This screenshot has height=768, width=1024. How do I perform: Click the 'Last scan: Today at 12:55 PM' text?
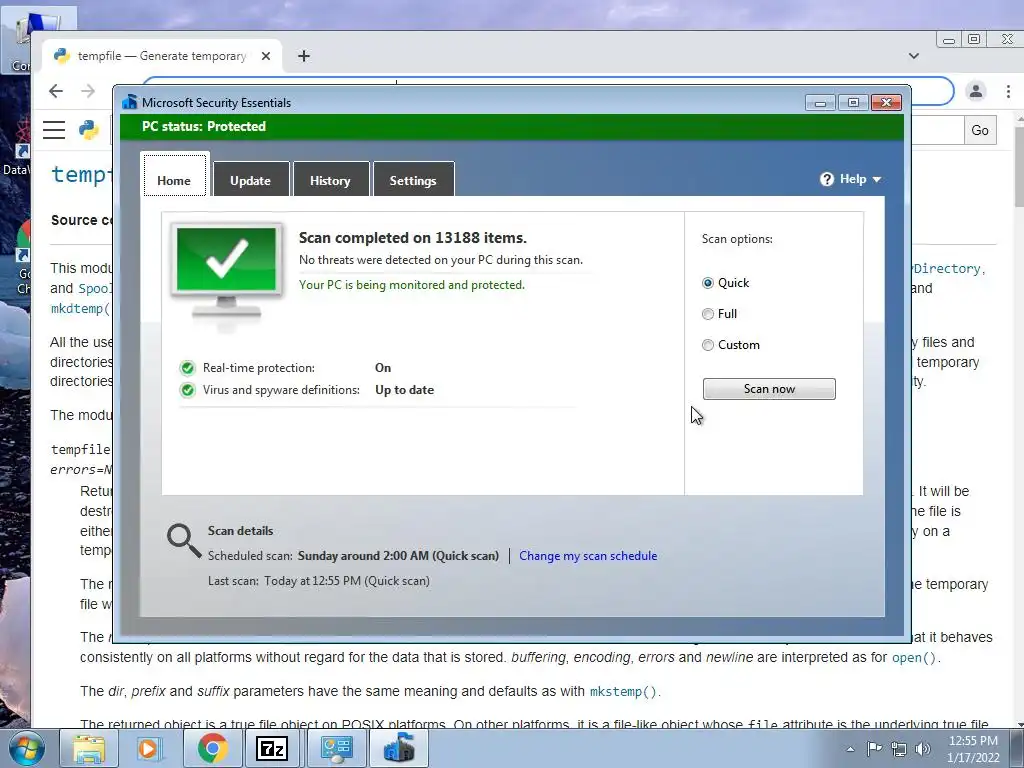pos(319,581)
